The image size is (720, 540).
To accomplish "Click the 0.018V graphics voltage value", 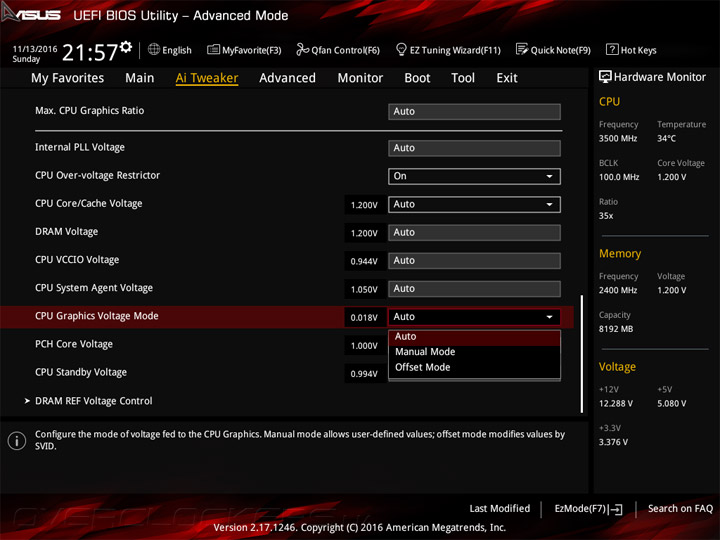I will point(364,317).
